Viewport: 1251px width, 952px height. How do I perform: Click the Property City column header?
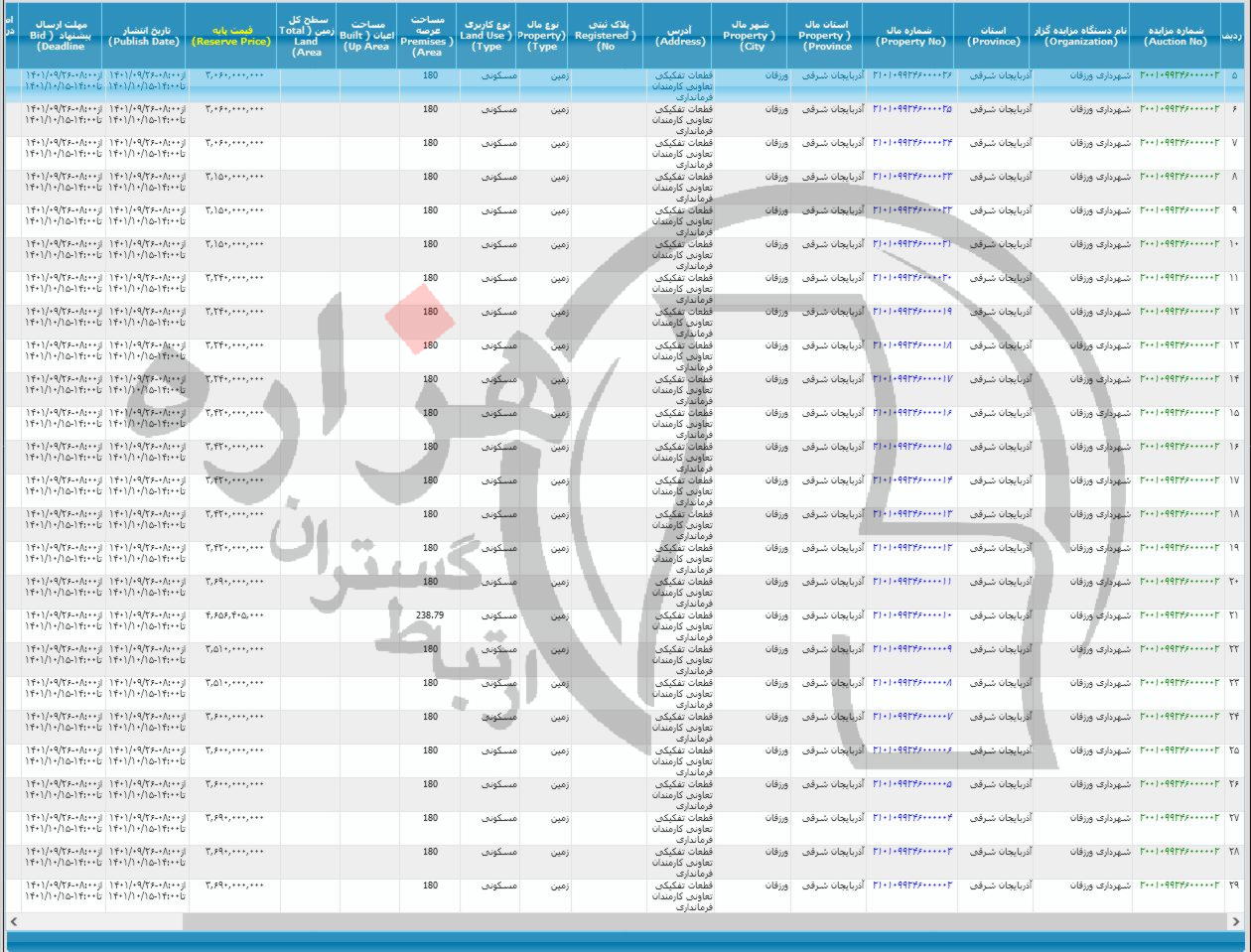[x=753, y=34]
